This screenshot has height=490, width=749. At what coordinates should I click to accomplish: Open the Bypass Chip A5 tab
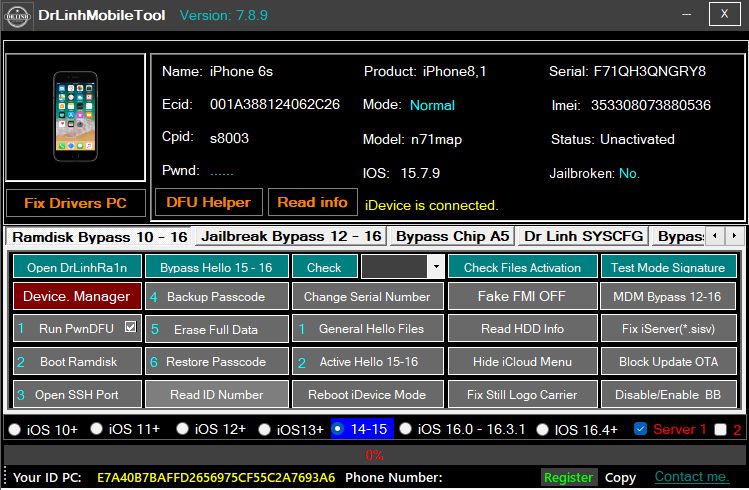click(x=452, y=236)
